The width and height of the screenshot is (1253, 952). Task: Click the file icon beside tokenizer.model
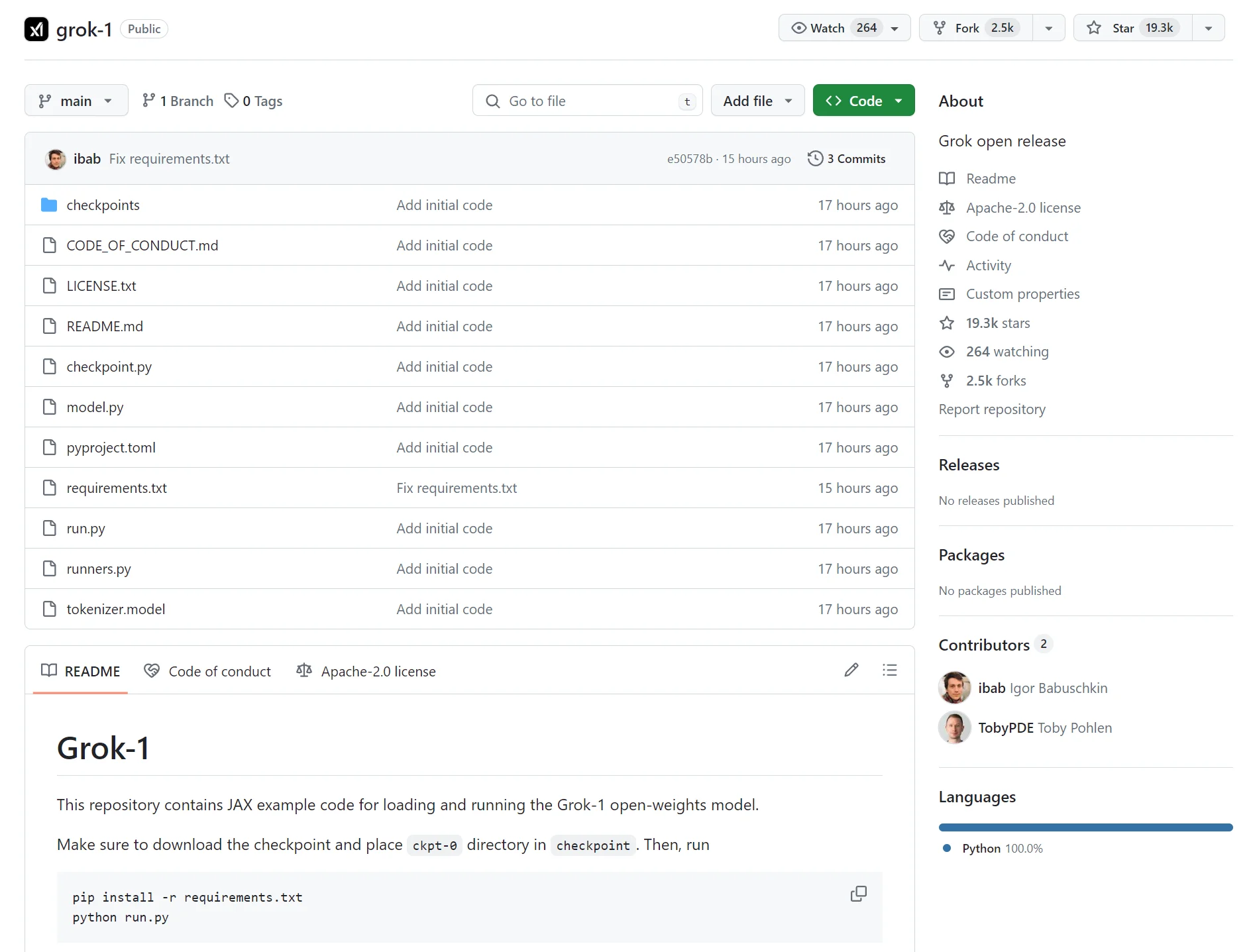point(49,609)
